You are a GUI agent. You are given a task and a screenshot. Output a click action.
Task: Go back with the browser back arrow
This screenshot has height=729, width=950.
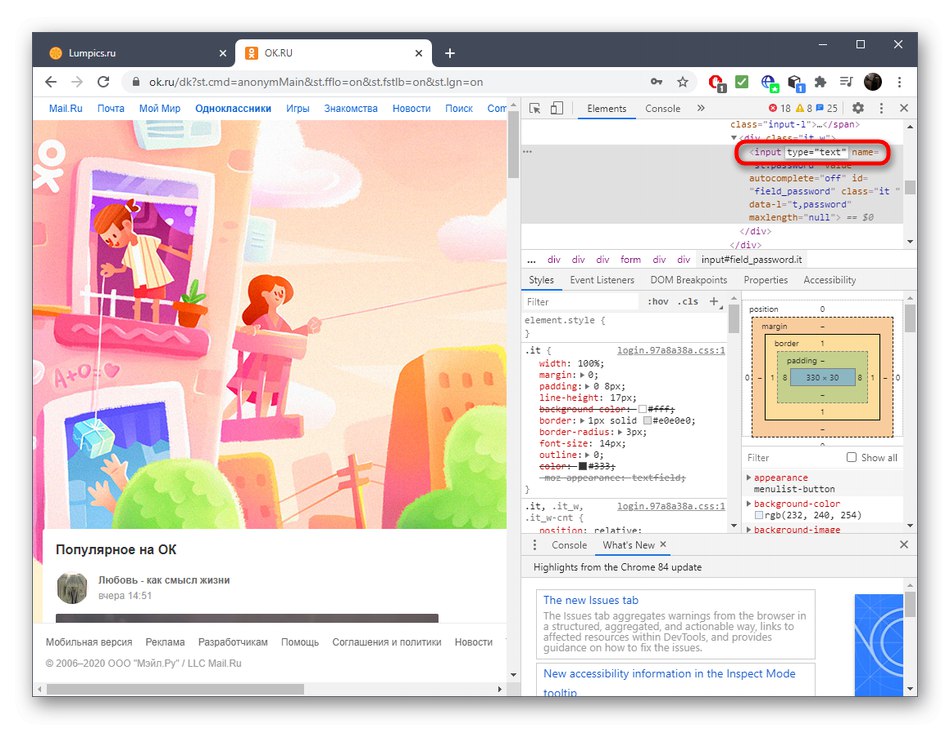click(51, 82)
